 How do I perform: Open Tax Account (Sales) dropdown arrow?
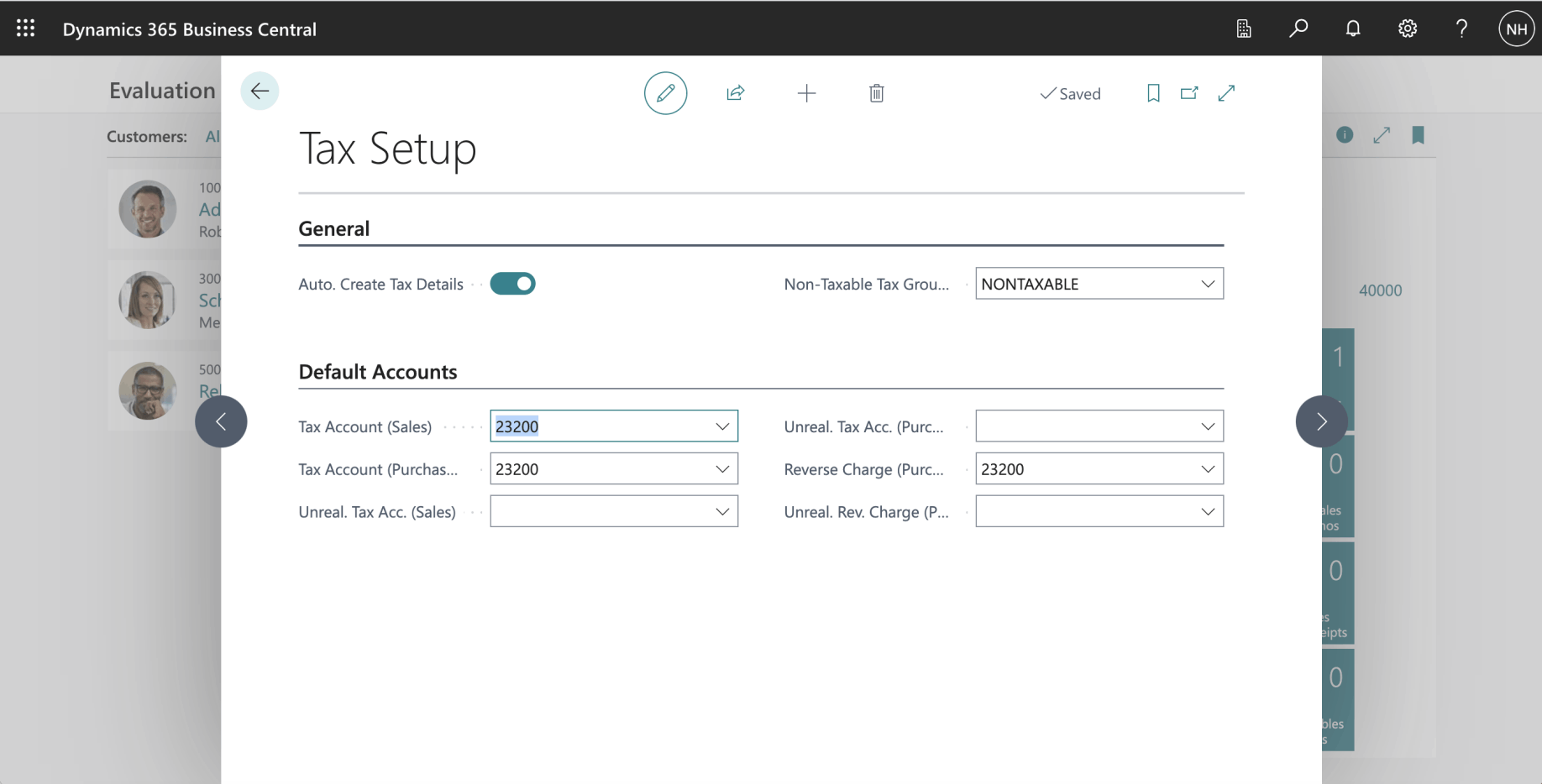721,426
